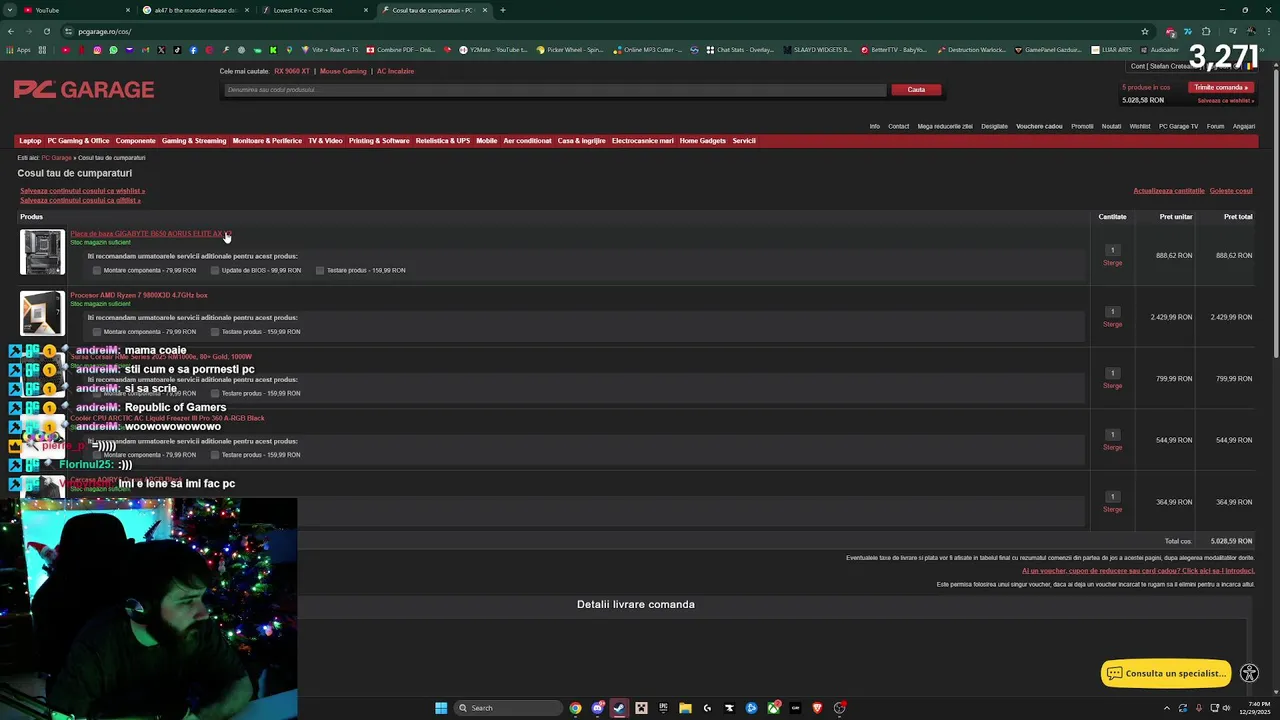Screen dimensions: 1280x720
Task: Open the browser extensions puzzle icon
Action: click(1206, 31)
